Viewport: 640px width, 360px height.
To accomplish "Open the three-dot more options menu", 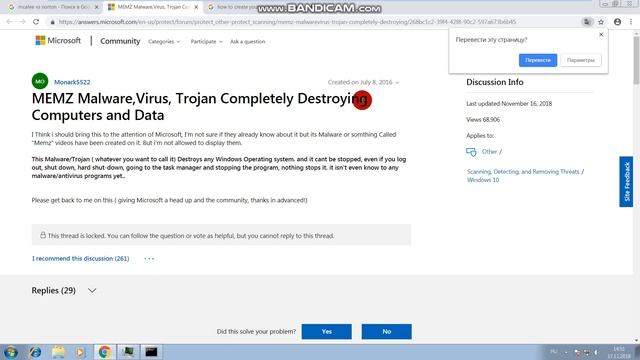I will (149, 259).
